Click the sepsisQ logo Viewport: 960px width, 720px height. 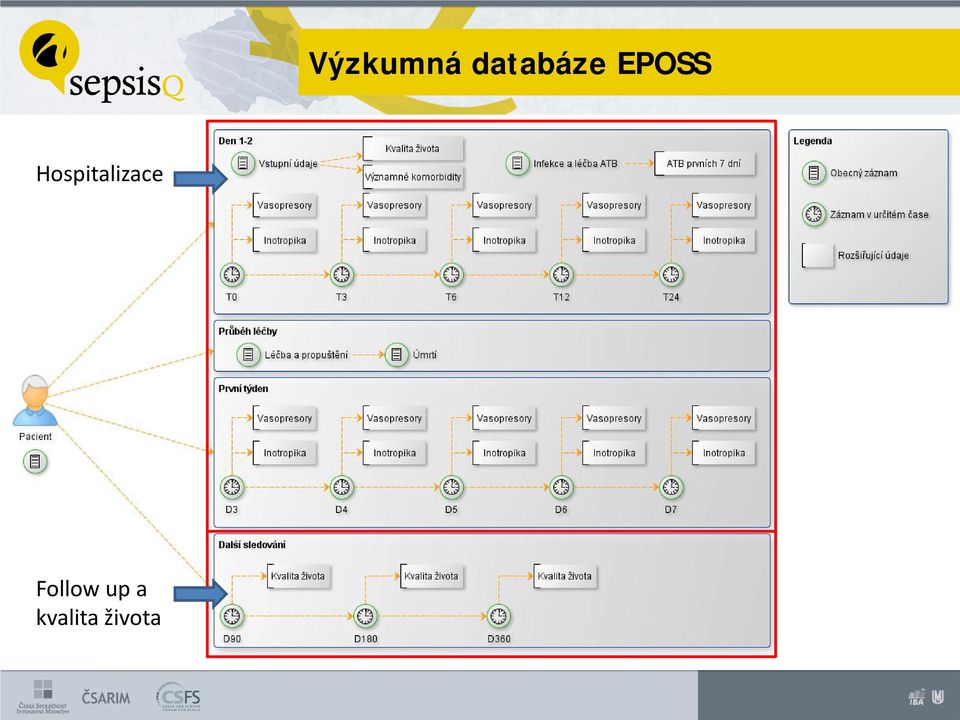click(x=101, y=62)
